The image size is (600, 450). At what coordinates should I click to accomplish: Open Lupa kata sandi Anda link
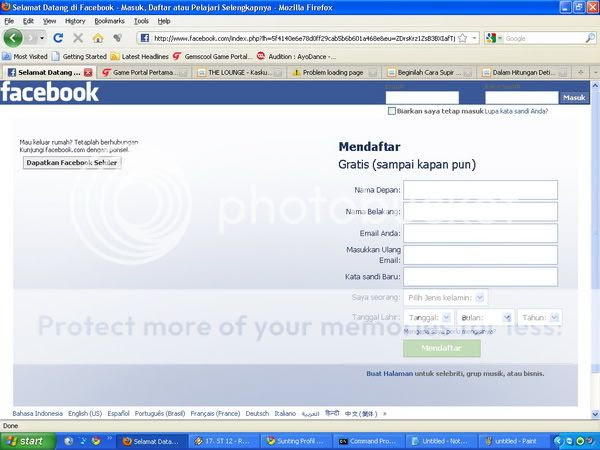pyautogui.click(x=516, y=111)
